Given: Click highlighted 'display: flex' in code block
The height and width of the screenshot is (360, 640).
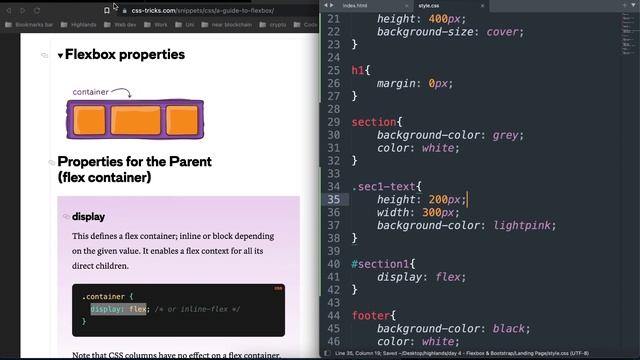Looking at the screenshot, I should 118,309.
